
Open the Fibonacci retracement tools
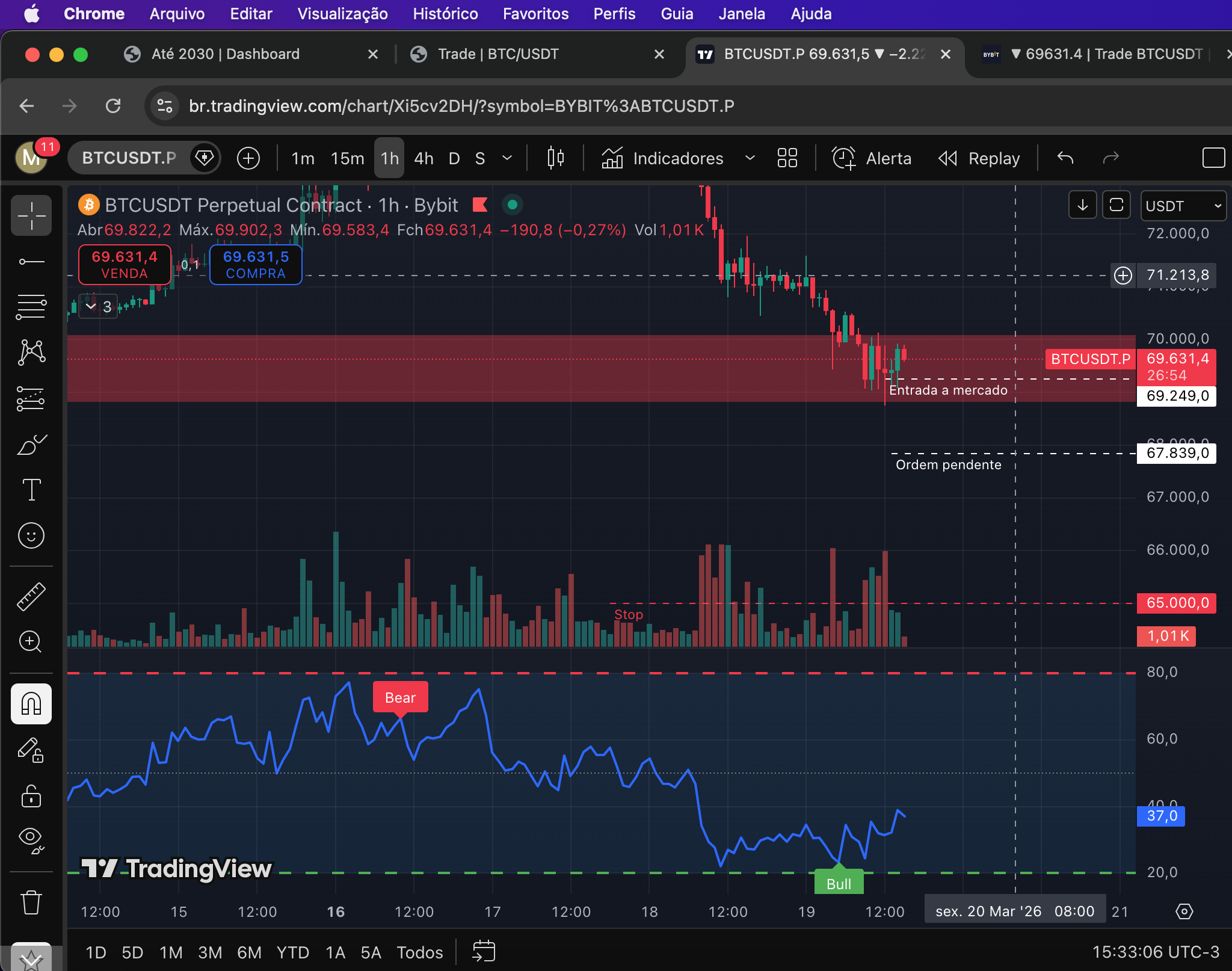(x=31, y=307)
